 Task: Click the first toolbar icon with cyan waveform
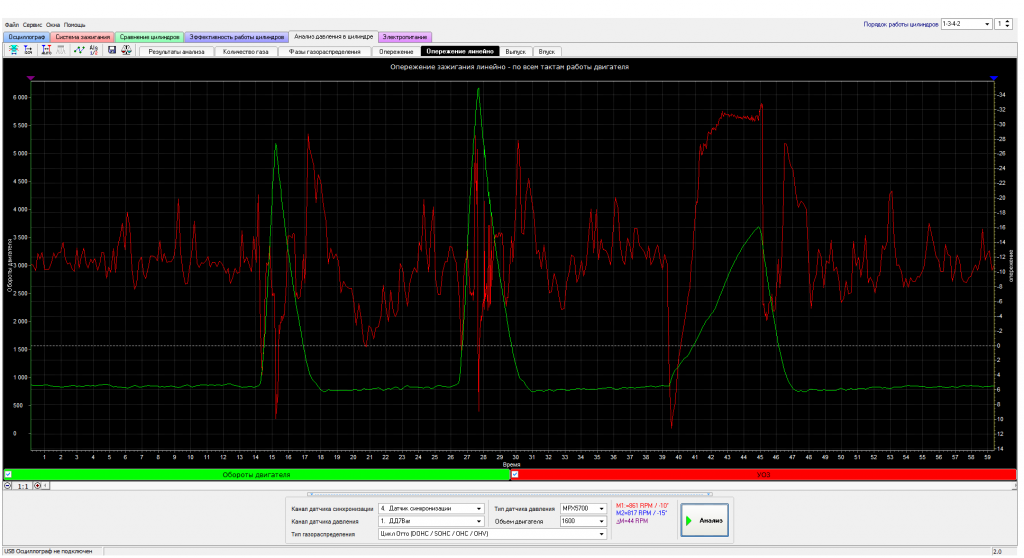pyautogui.click(x=13, y=50)
